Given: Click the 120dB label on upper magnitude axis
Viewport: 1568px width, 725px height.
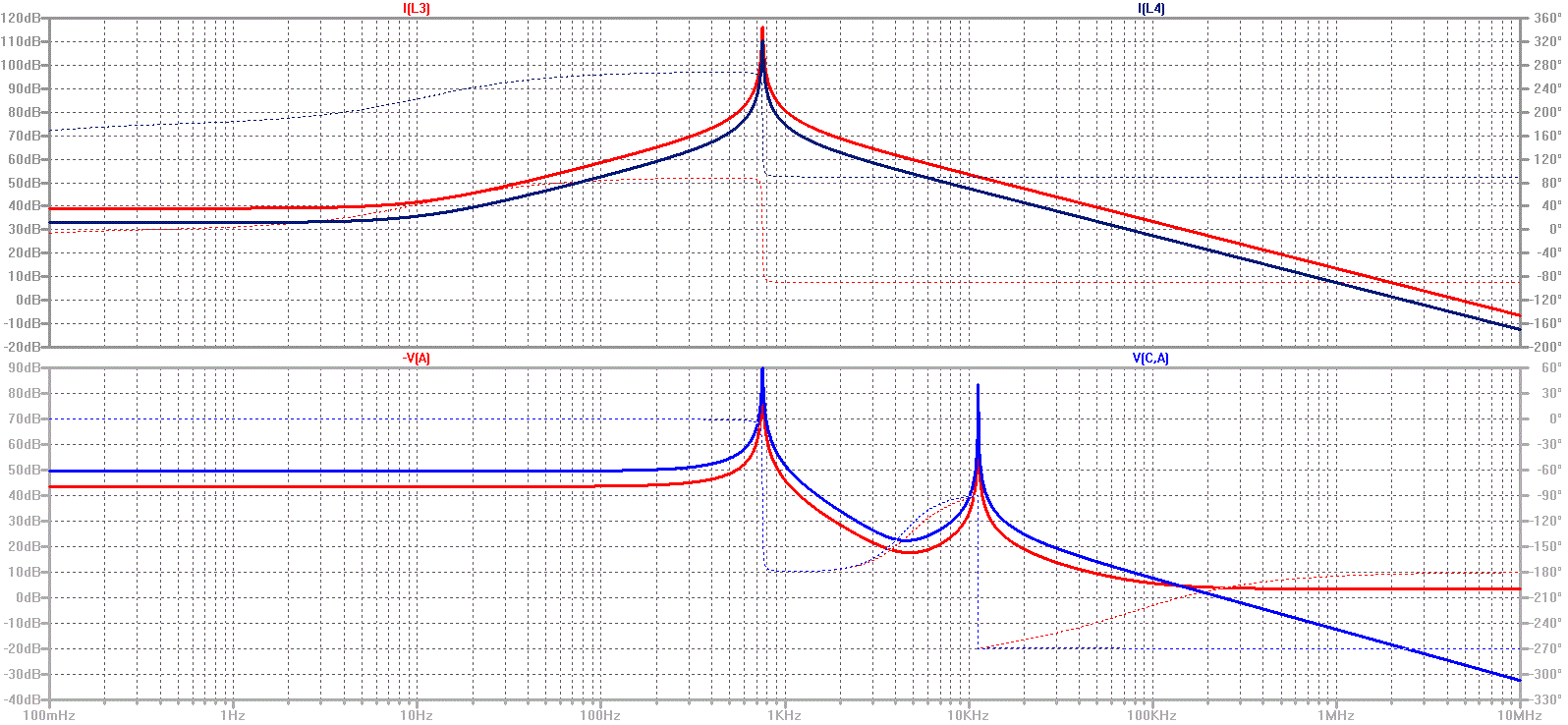Looking at the screenshot, I should (x=22, y=19).
